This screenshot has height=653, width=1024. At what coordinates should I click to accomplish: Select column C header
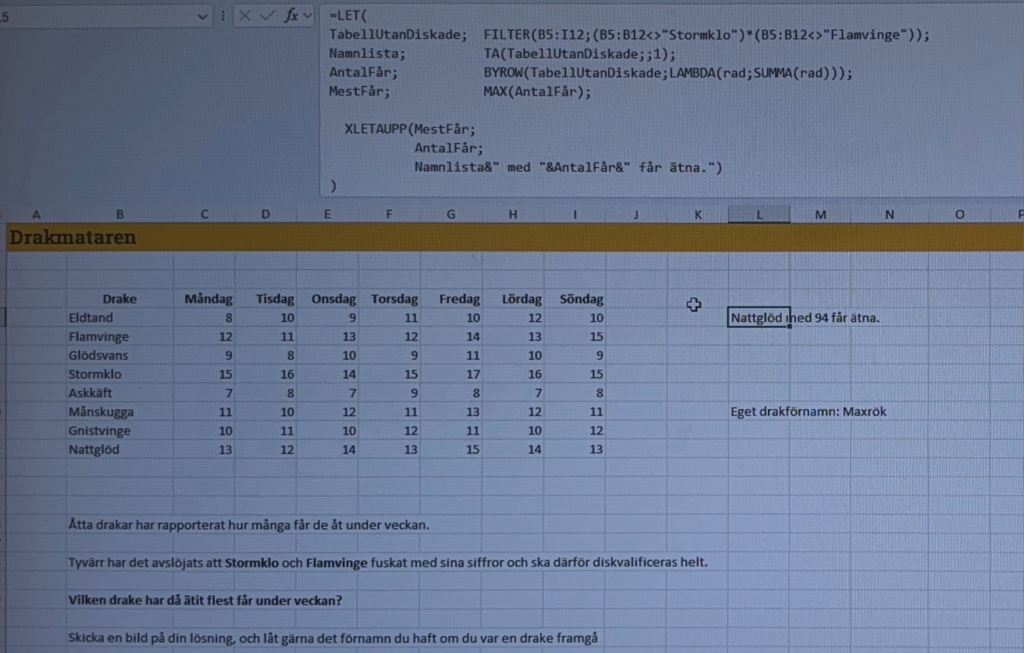tap(204, 214)
